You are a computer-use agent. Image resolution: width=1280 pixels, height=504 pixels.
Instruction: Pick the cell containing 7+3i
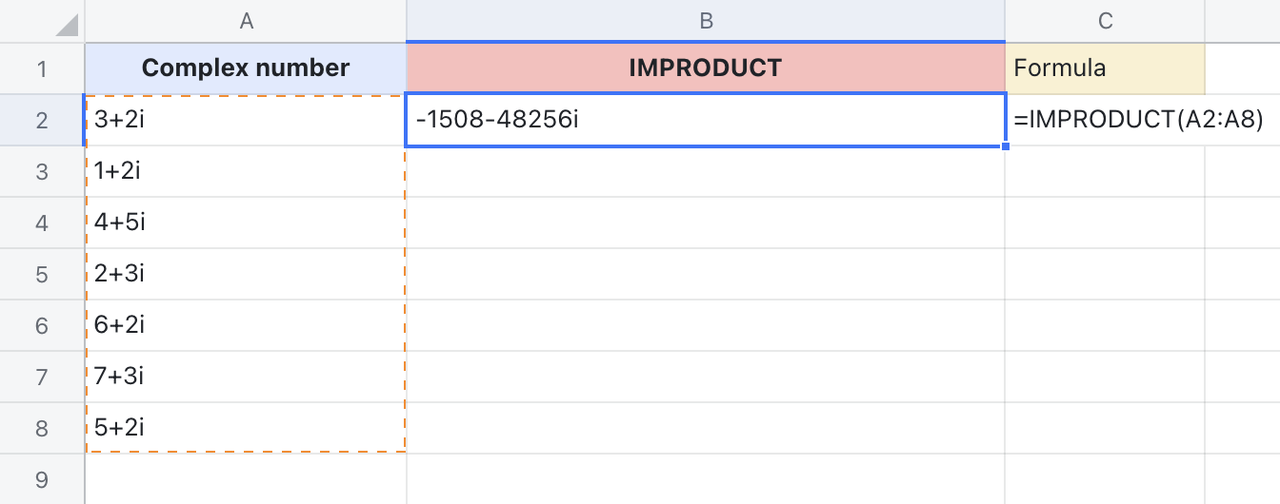246,377
